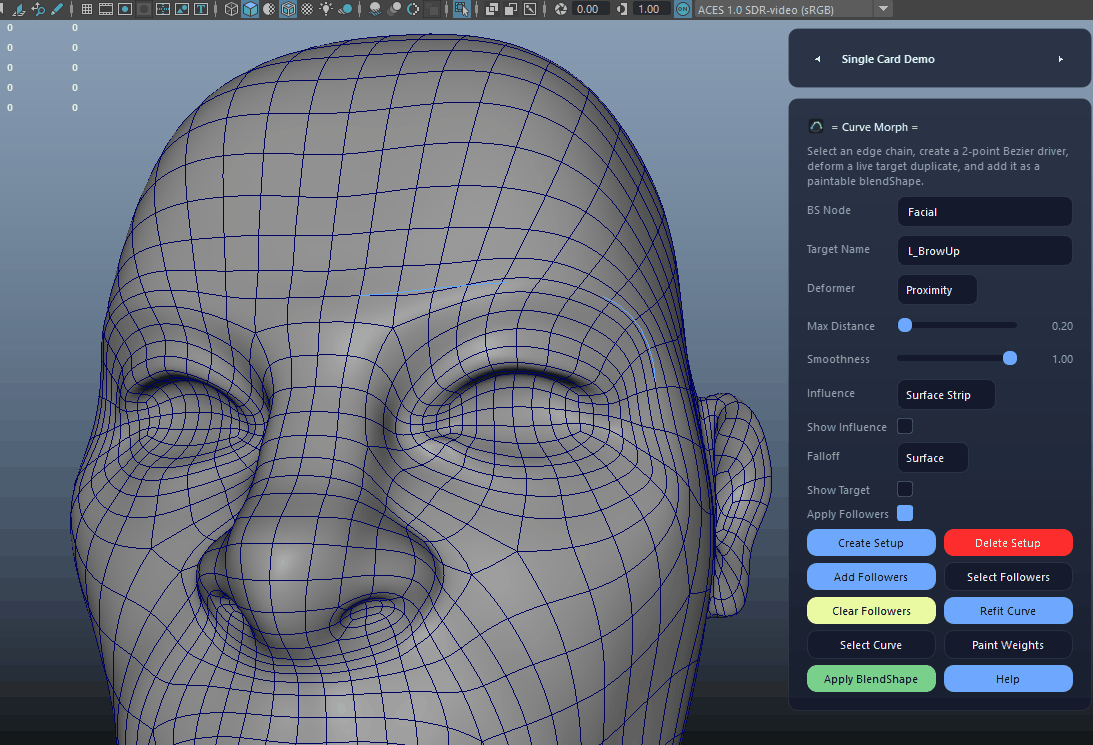Toggle the gate mask icon
1093x745 pixels.
click(144, 9)
